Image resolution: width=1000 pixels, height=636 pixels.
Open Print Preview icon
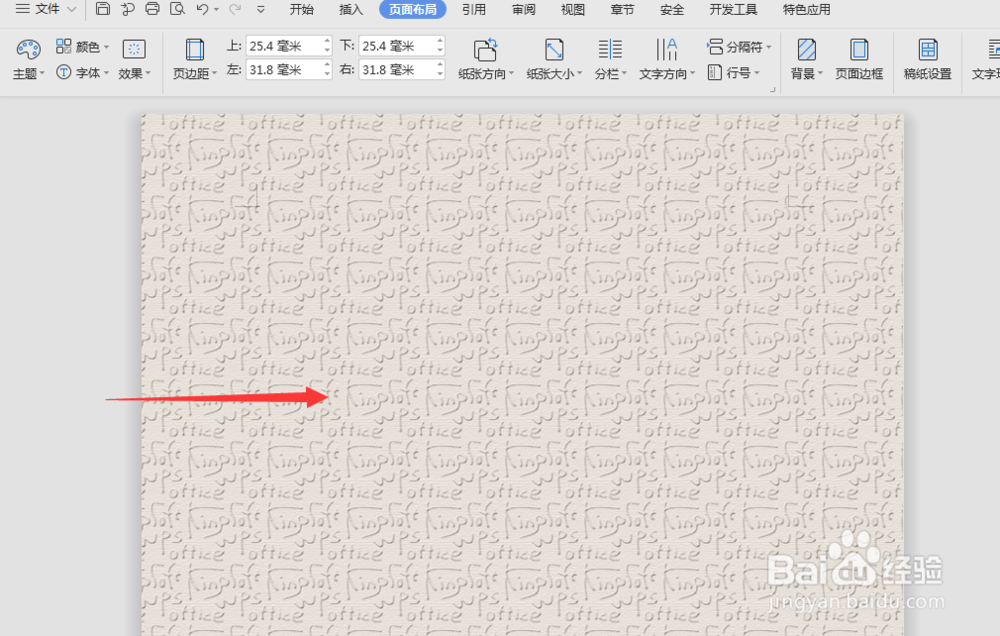(177, 9)
